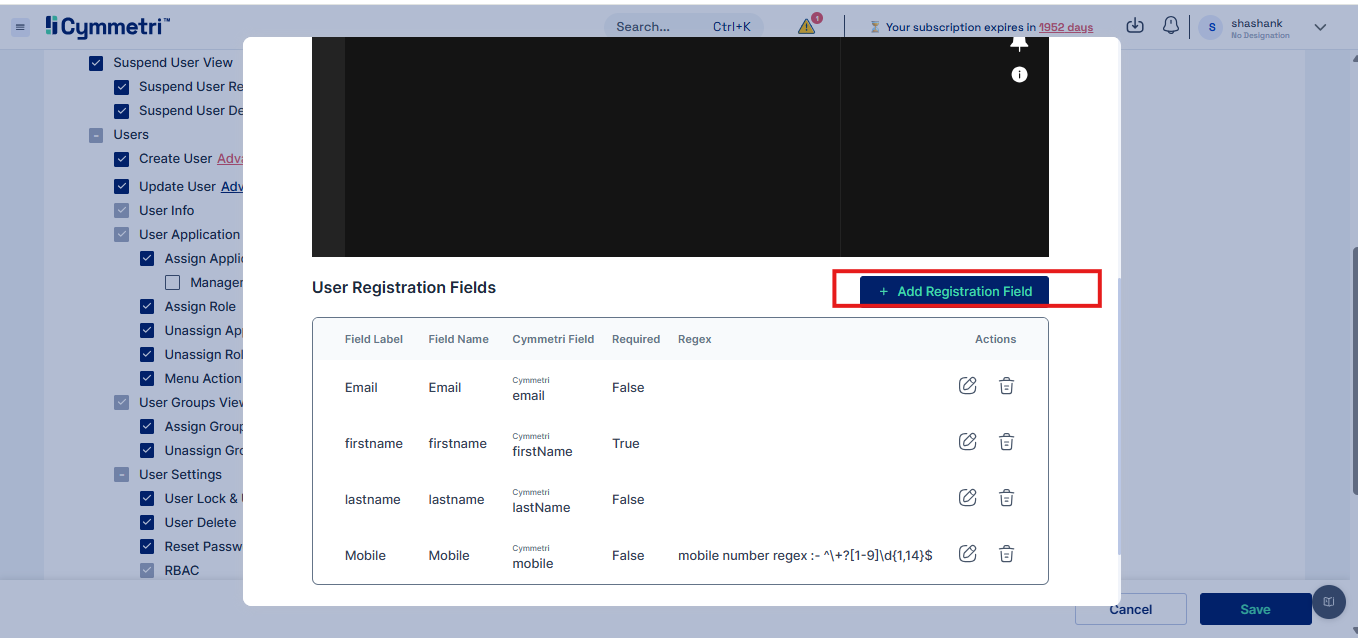Image resolution: width=1358 pixels, height=638 pixels.
Task: Open Advanced link next to Update User
Action: tap(232, 187)
